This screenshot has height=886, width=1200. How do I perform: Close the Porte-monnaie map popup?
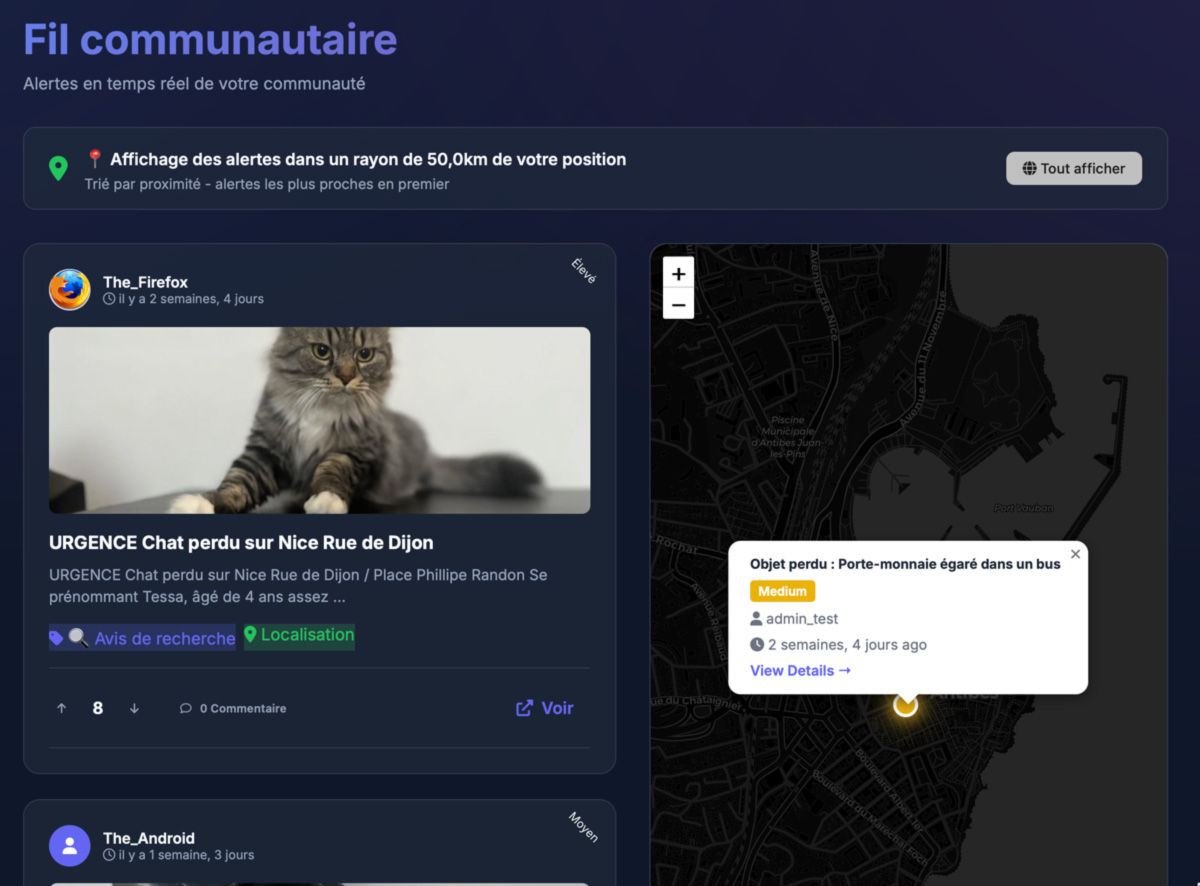point(1075,553)
